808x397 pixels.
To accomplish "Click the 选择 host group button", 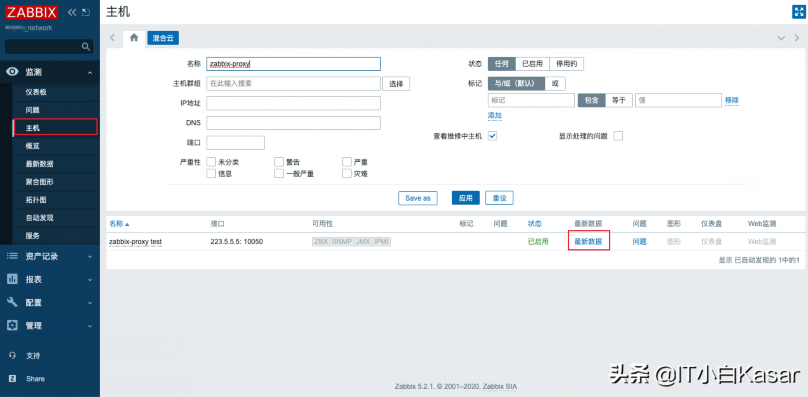I will point(396,84).
